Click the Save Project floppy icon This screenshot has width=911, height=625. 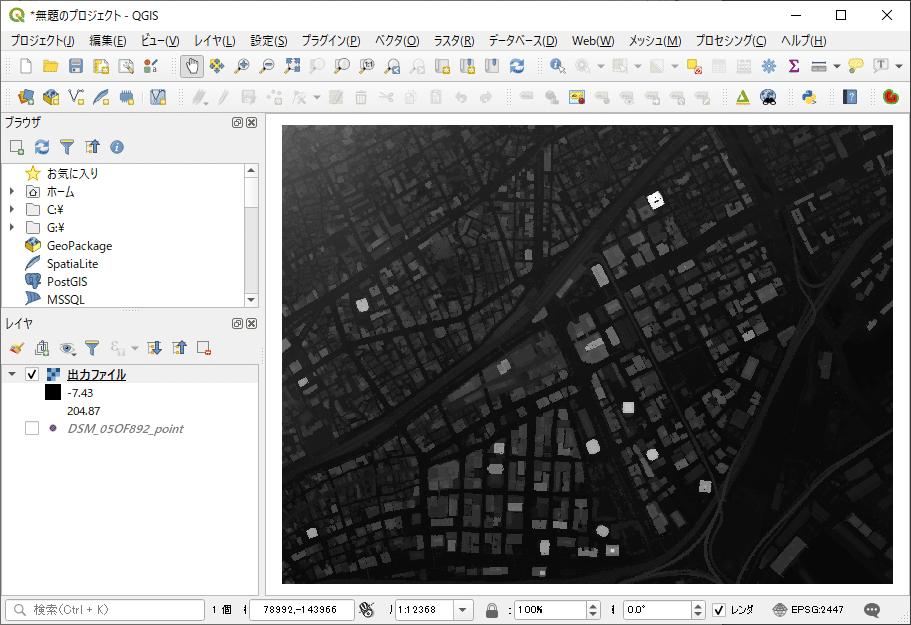click(76, 66)
